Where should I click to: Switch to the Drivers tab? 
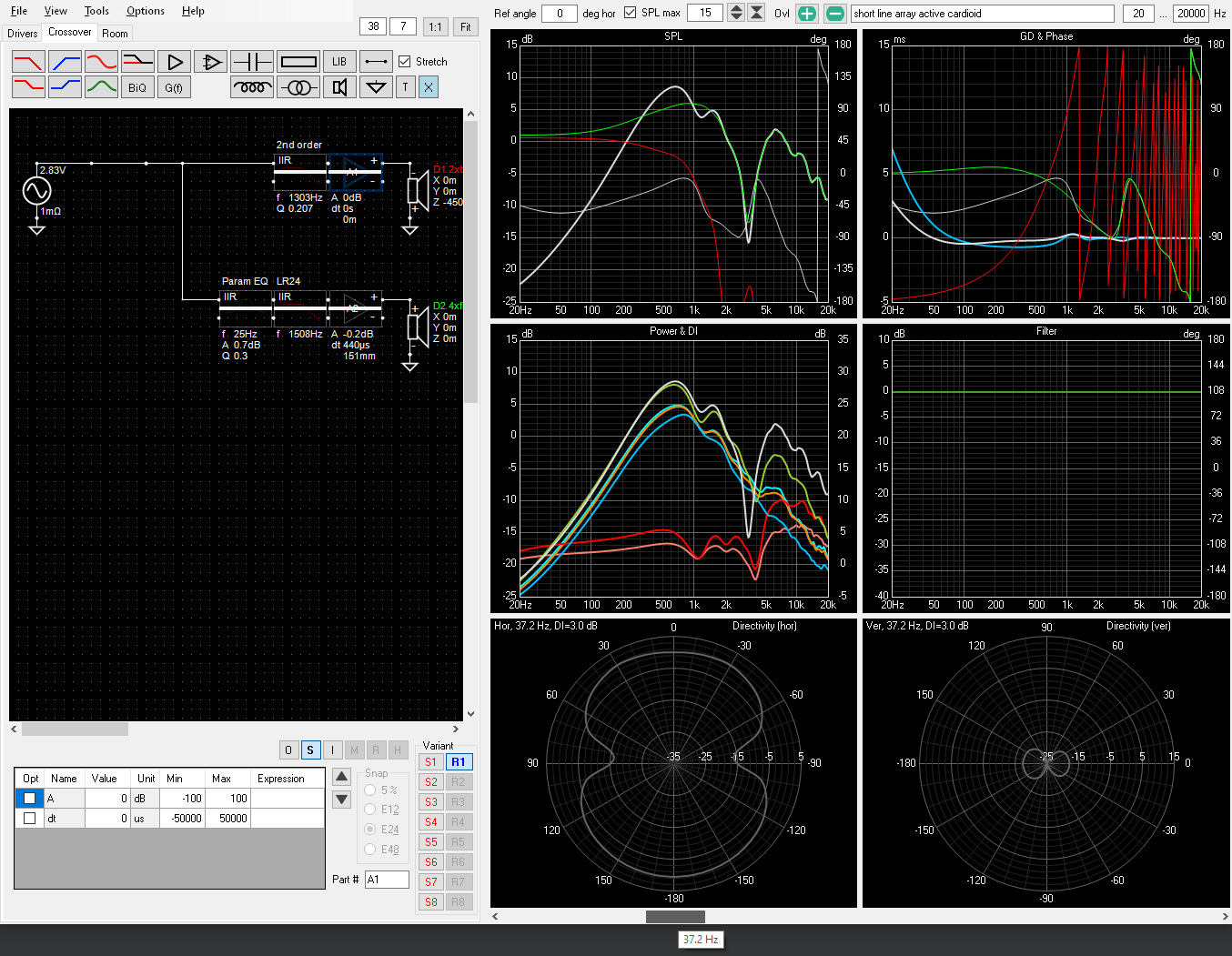pos(23,34)
